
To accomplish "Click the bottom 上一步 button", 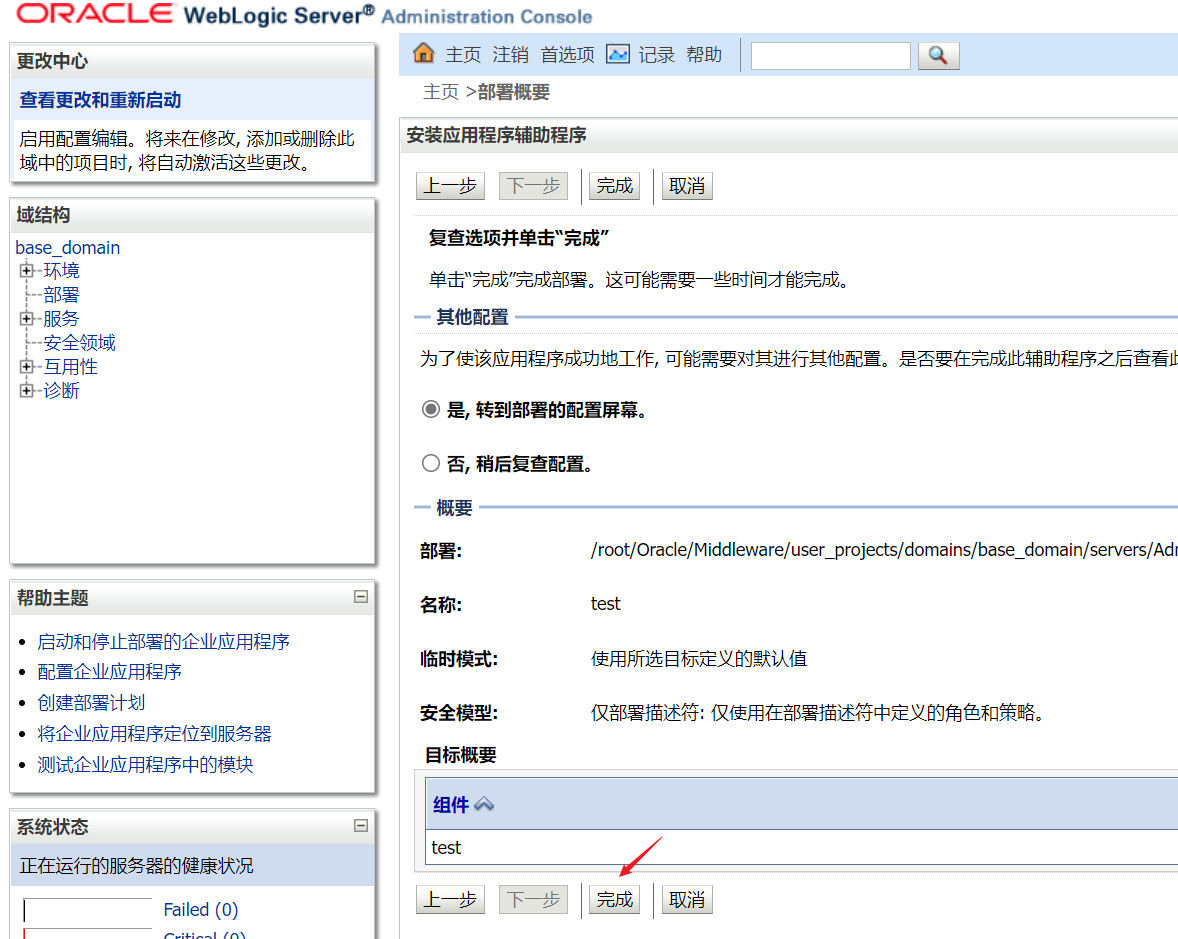I will click(450, 899).
